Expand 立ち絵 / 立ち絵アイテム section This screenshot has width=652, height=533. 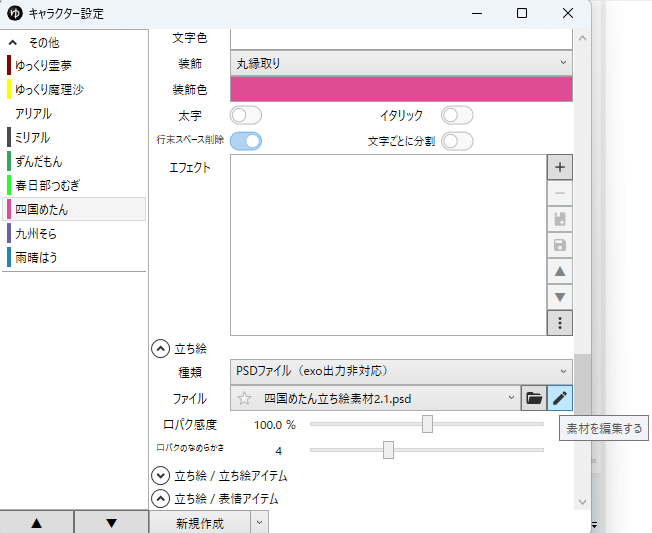click(x=161, y=475)
